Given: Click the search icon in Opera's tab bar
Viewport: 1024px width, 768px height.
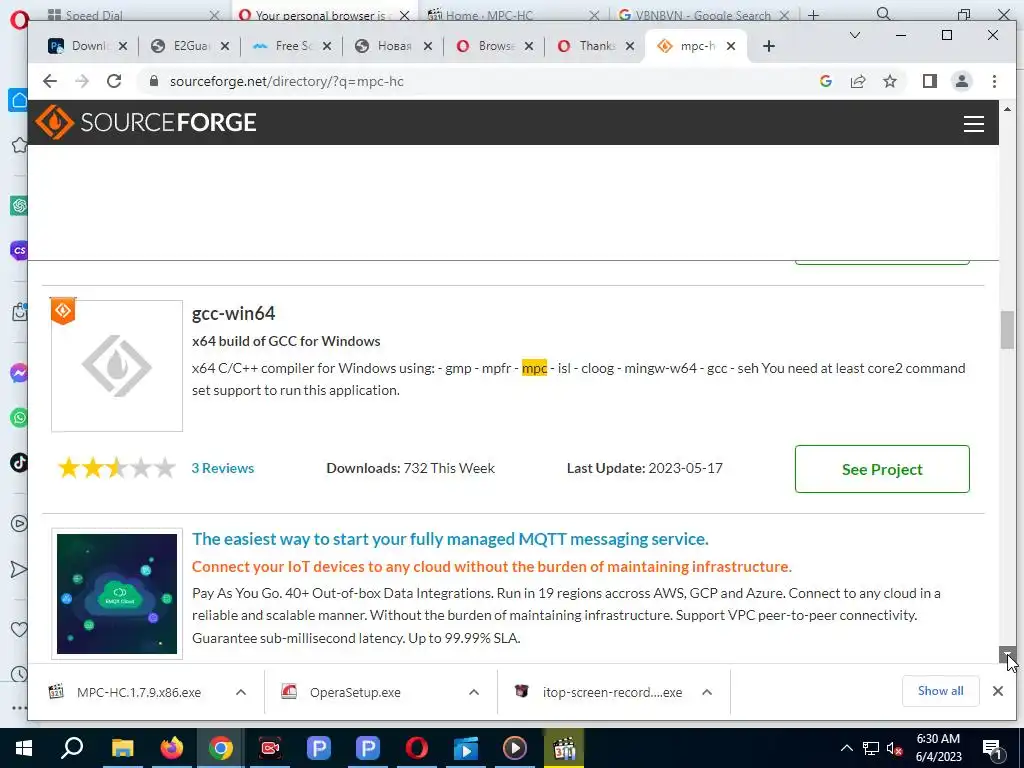Looking at the screenshot, I should (x=884, y=14).
